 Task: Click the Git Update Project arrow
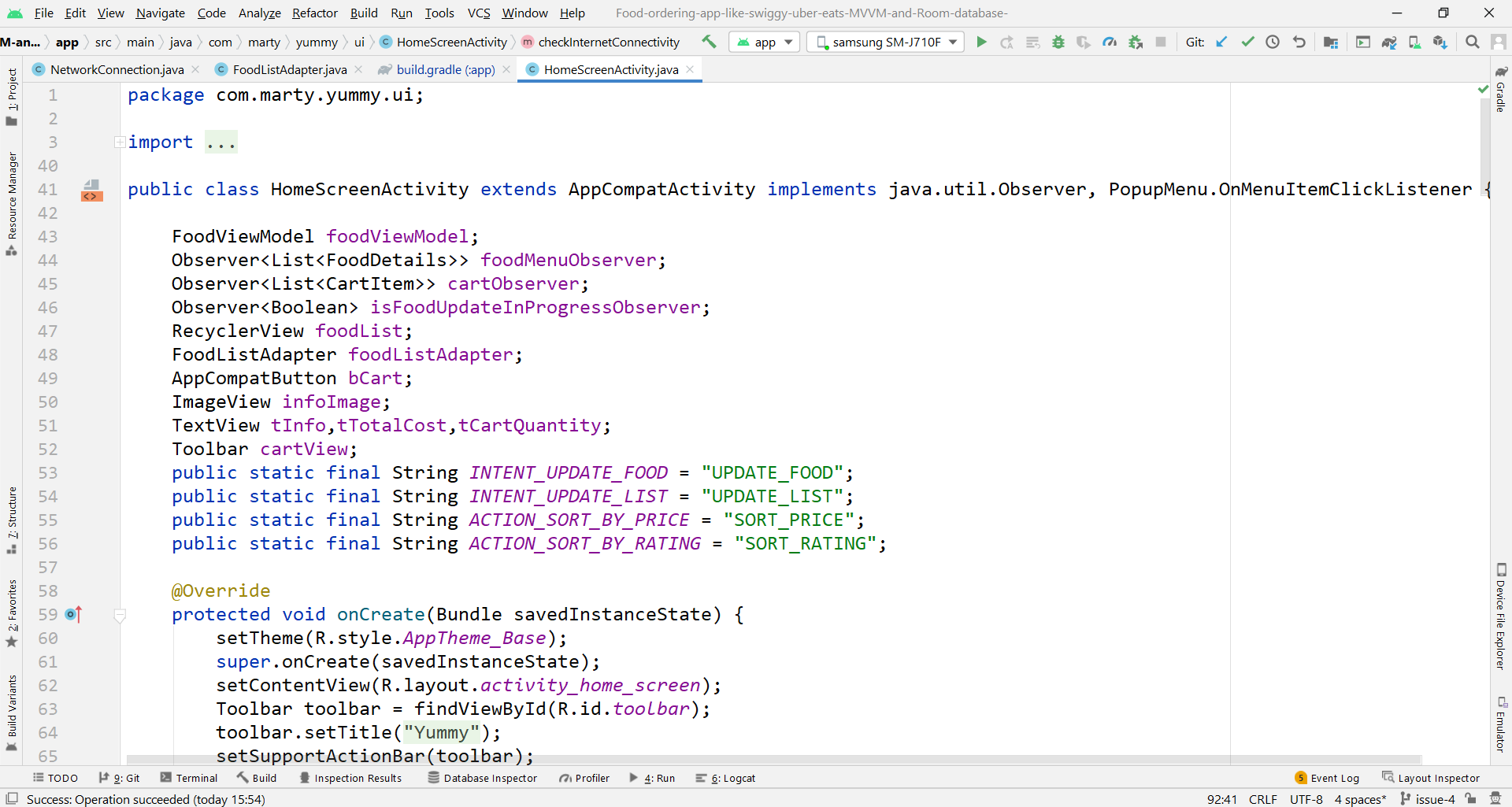1221,42
